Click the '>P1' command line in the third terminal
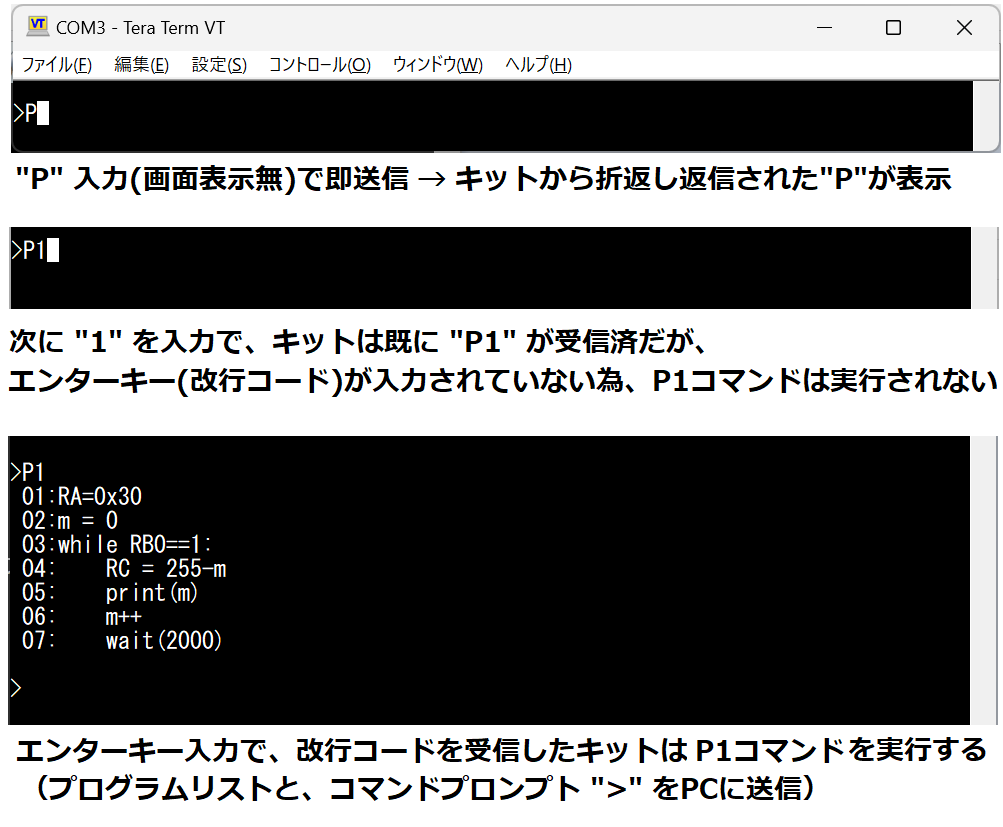This screenshot has height=827, width=1003. coord(28,473)
